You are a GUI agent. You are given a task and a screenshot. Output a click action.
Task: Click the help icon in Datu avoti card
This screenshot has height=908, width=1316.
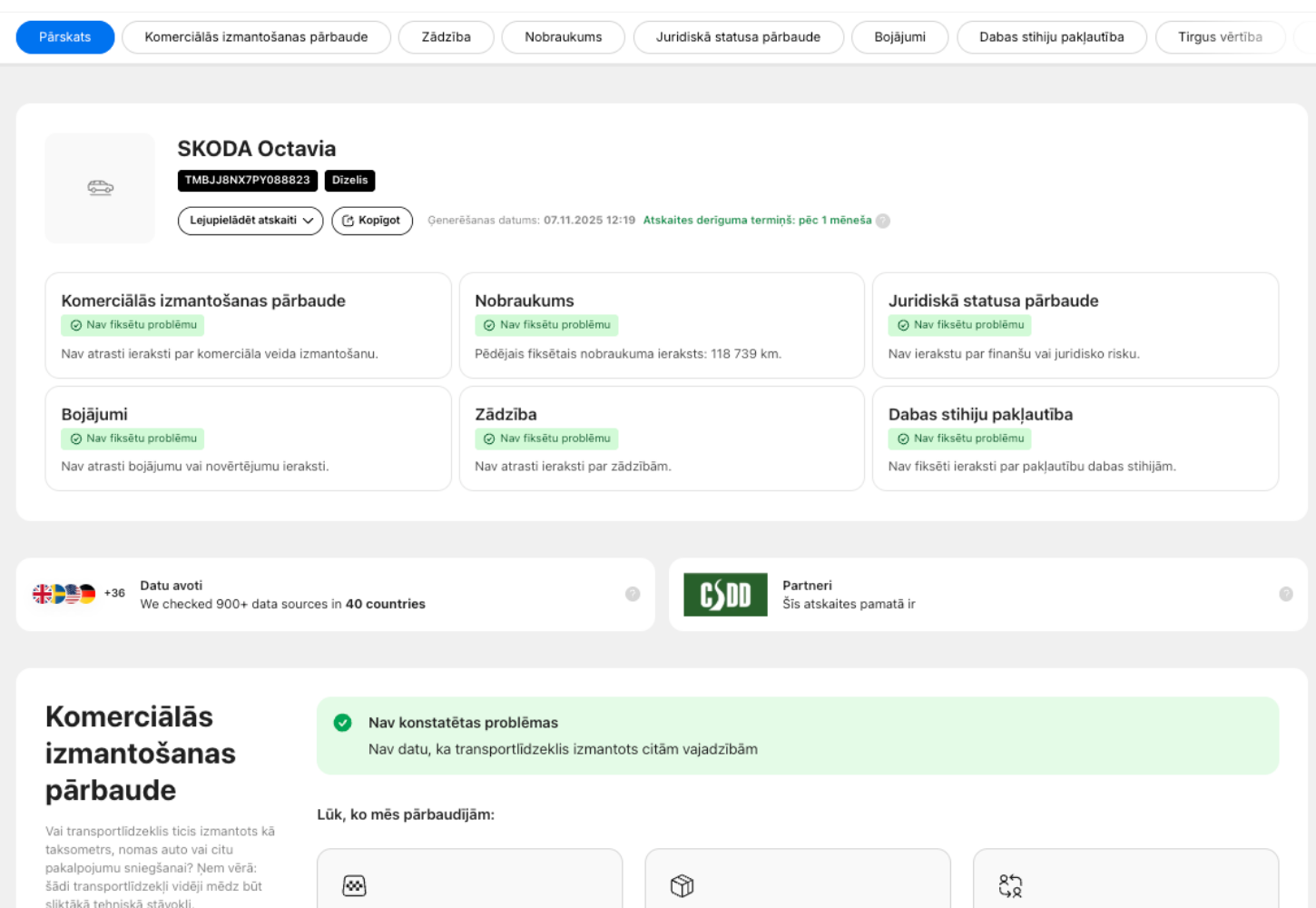(x=633, y=594)
